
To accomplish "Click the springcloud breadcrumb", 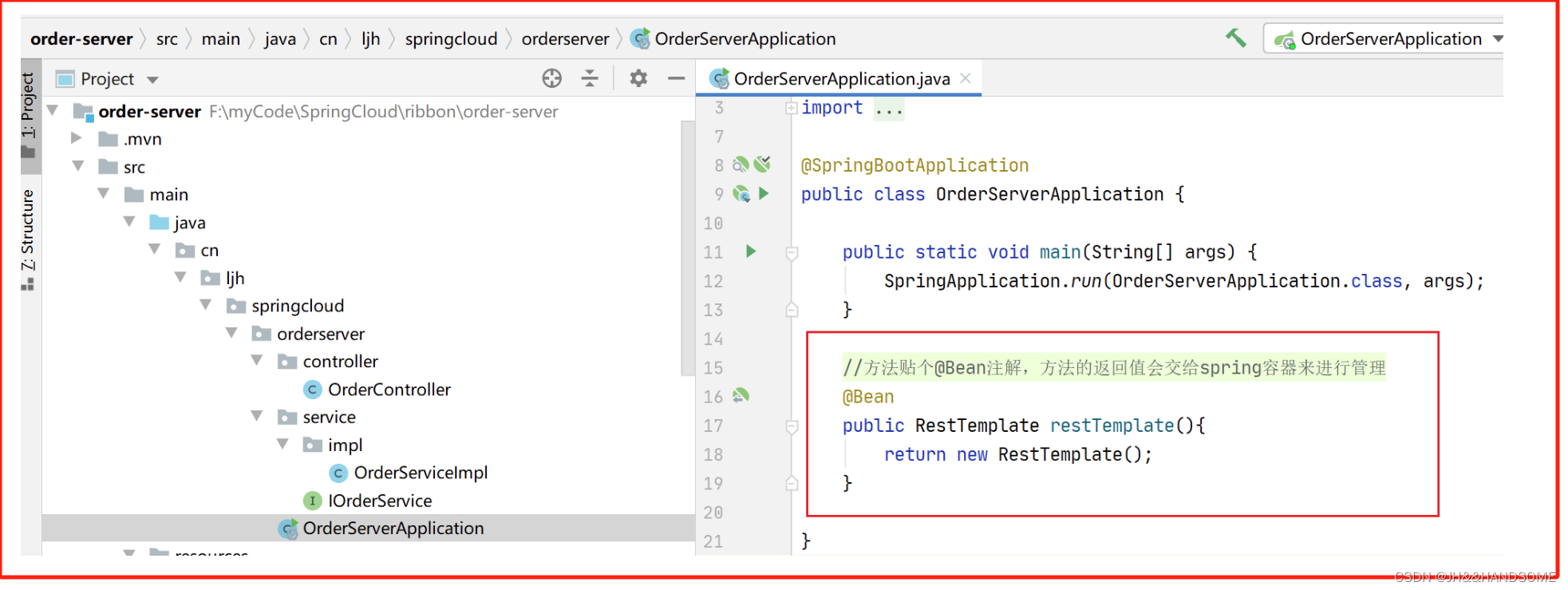I will [x=451, y=39].
